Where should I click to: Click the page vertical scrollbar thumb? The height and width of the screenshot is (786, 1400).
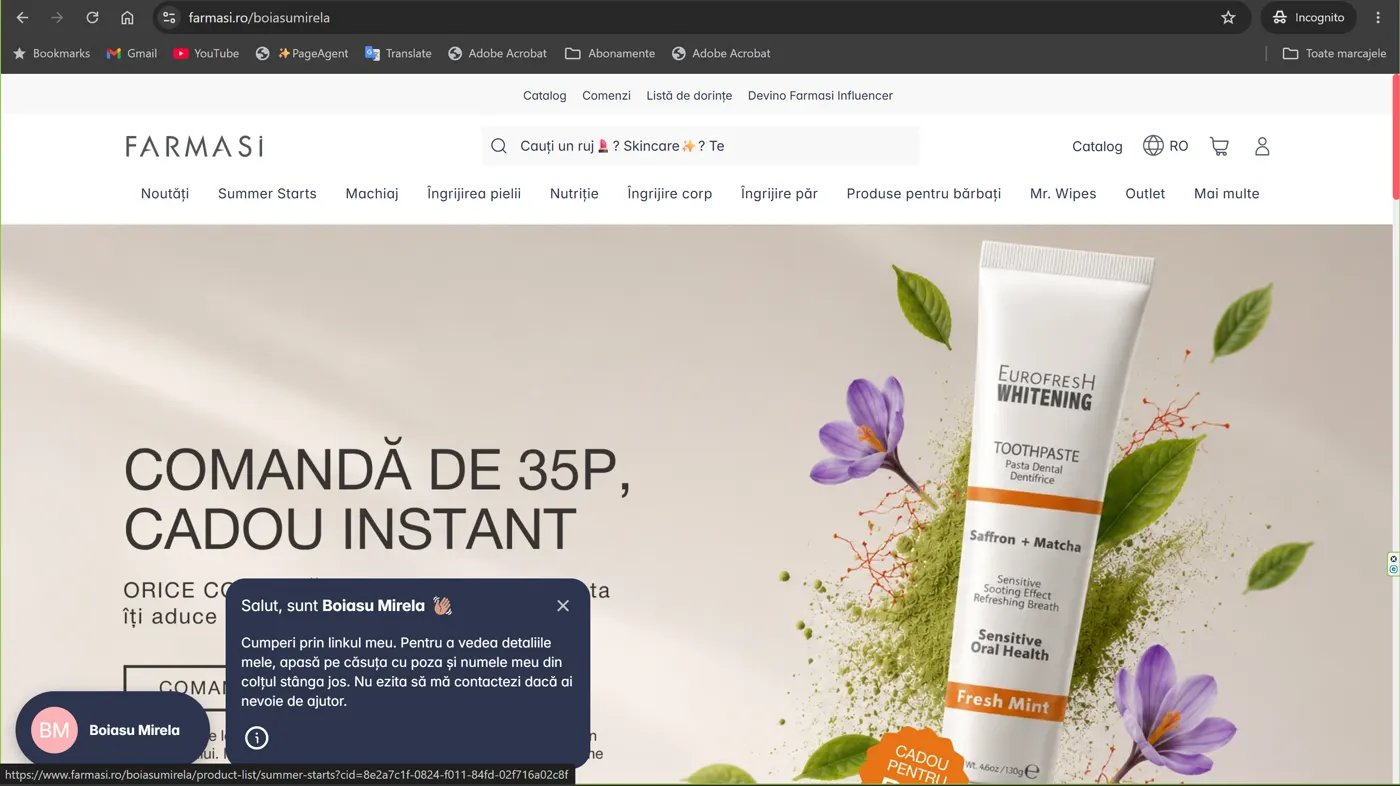click(x=1396, y=137)
